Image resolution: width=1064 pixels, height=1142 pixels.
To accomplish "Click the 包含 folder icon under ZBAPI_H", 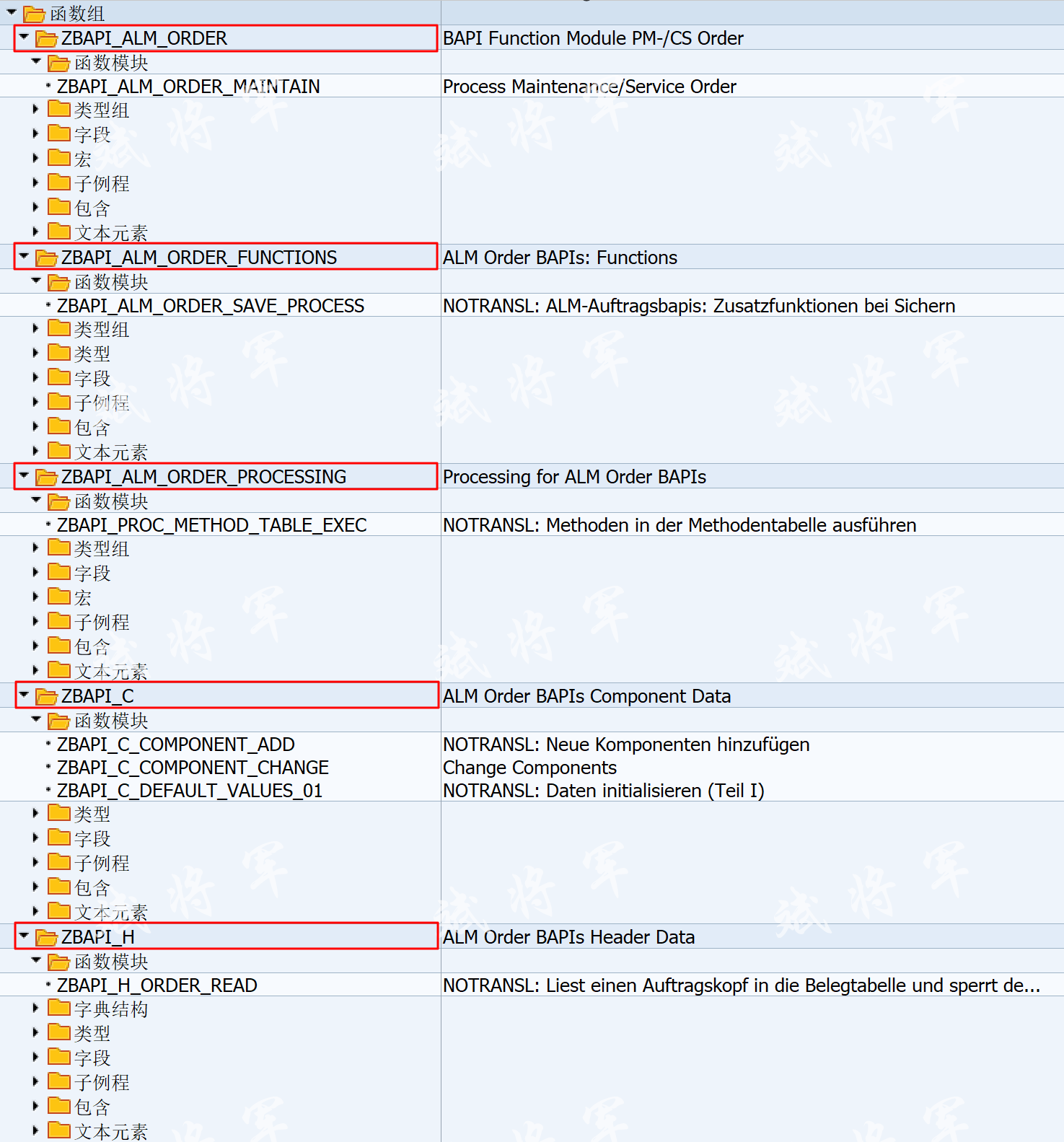I will [x=58, y=1106].
